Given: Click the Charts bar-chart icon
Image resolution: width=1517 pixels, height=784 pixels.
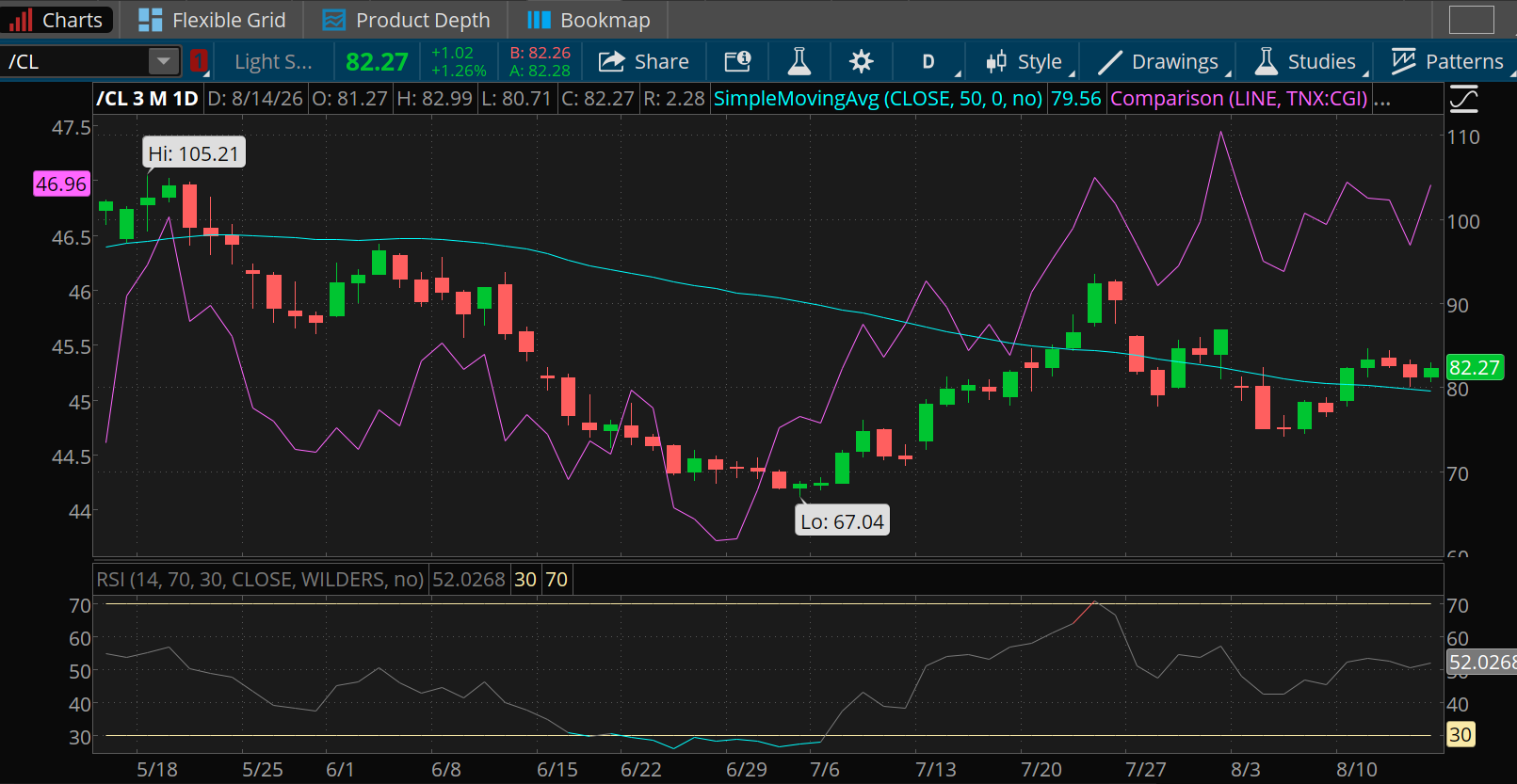Looking at the screenshot, I should pyautogui.click(x=21, y=20).
